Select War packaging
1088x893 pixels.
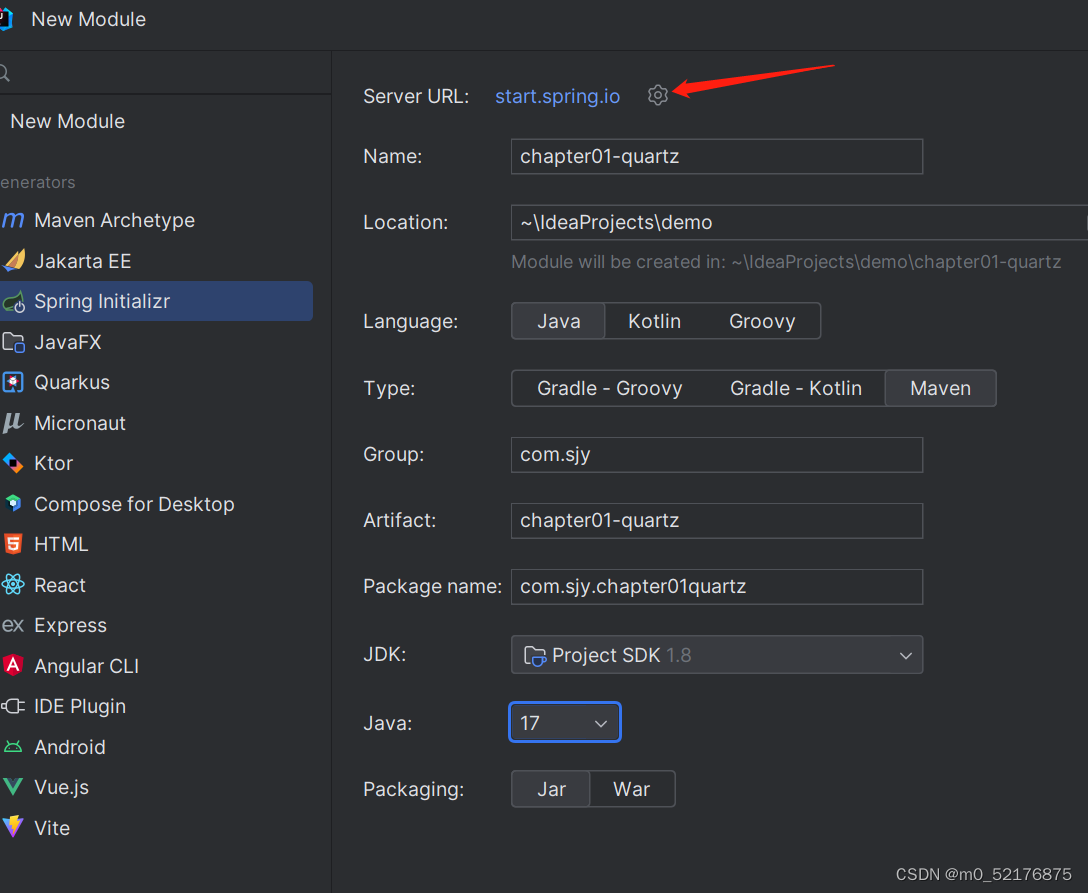tap(631, 789)
